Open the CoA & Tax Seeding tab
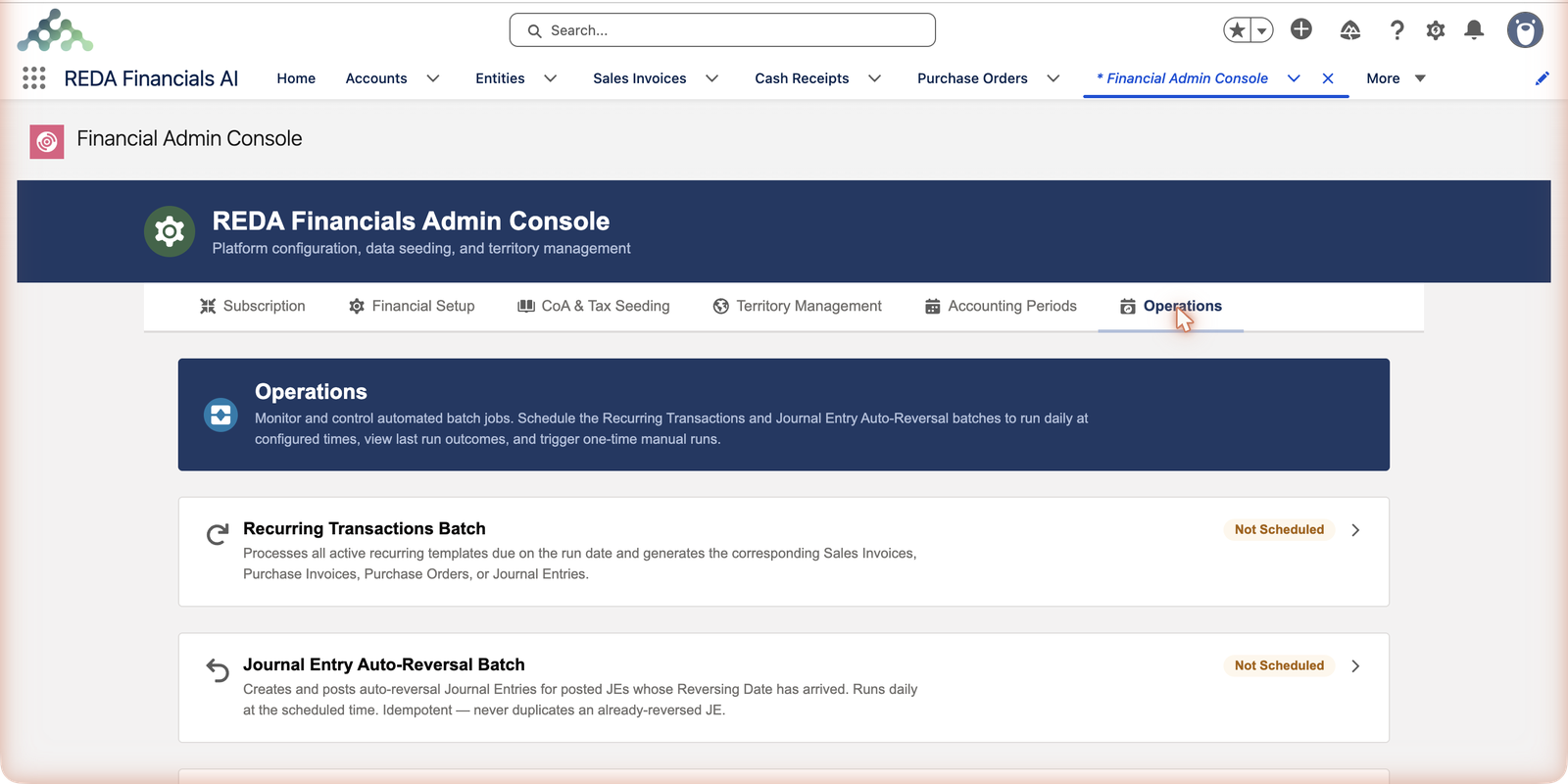This screenshot has height=784, width=1568. point(594,306)
